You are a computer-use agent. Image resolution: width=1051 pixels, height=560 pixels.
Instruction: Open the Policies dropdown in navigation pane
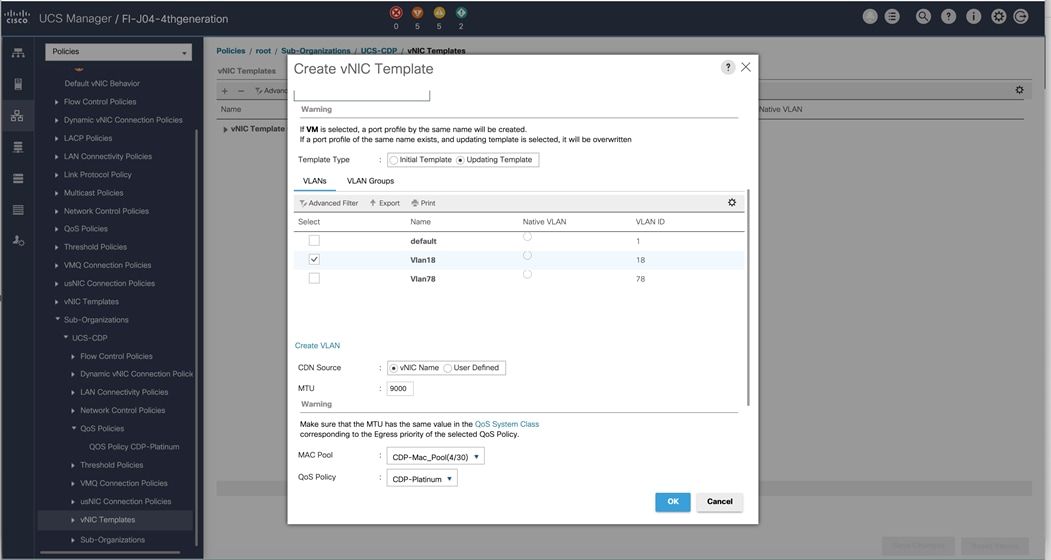point(119,52)
